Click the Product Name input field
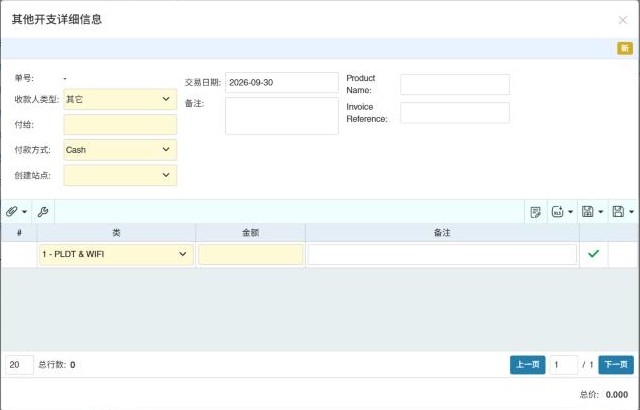This screenshot has width=640, height=410. pos(455,84)
